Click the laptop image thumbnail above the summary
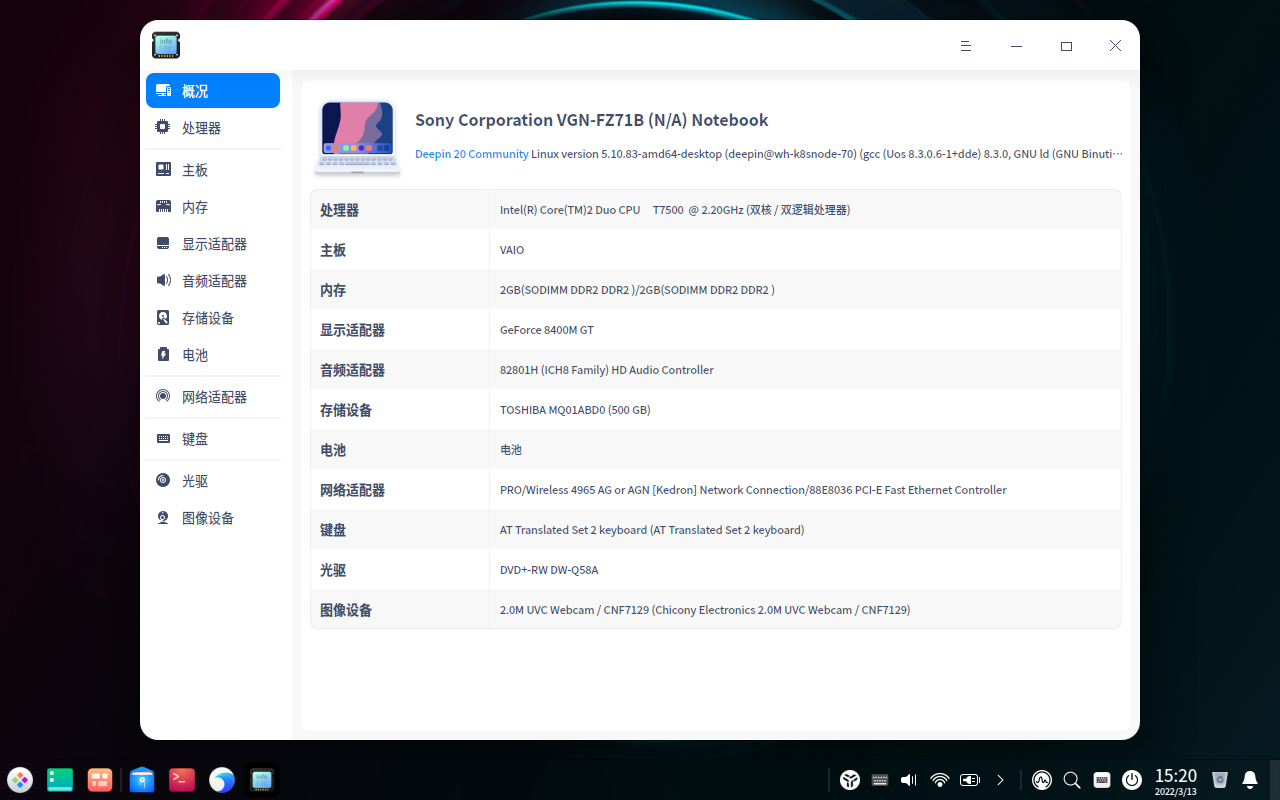 (x=357, y=138)
